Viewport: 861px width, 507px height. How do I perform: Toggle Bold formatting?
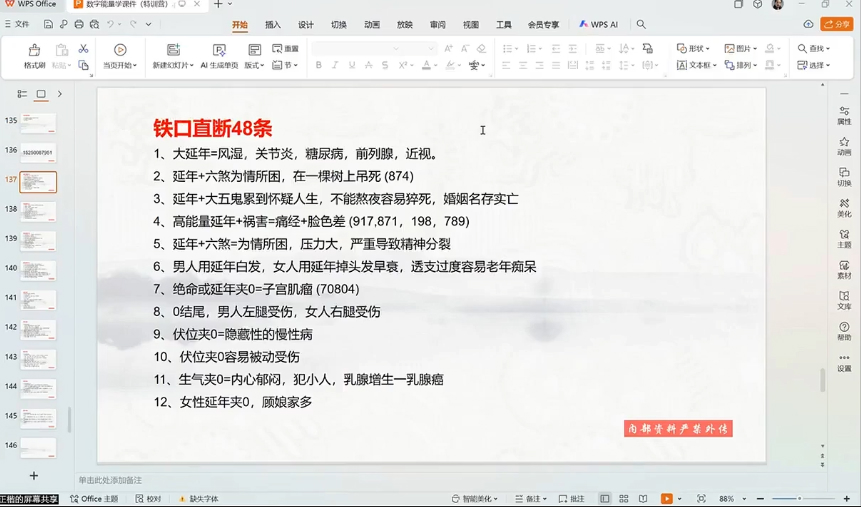318,65
